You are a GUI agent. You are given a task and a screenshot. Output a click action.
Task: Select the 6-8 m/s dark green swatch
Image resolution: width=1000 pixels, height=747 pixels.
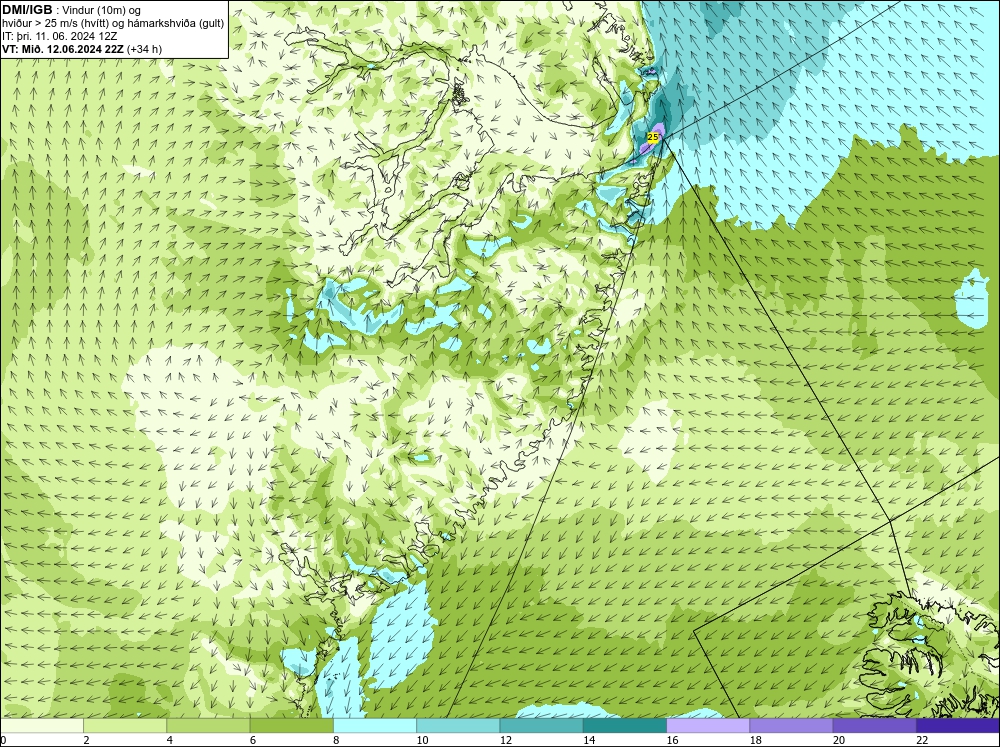pyautogui.click(x=291, y=726)
